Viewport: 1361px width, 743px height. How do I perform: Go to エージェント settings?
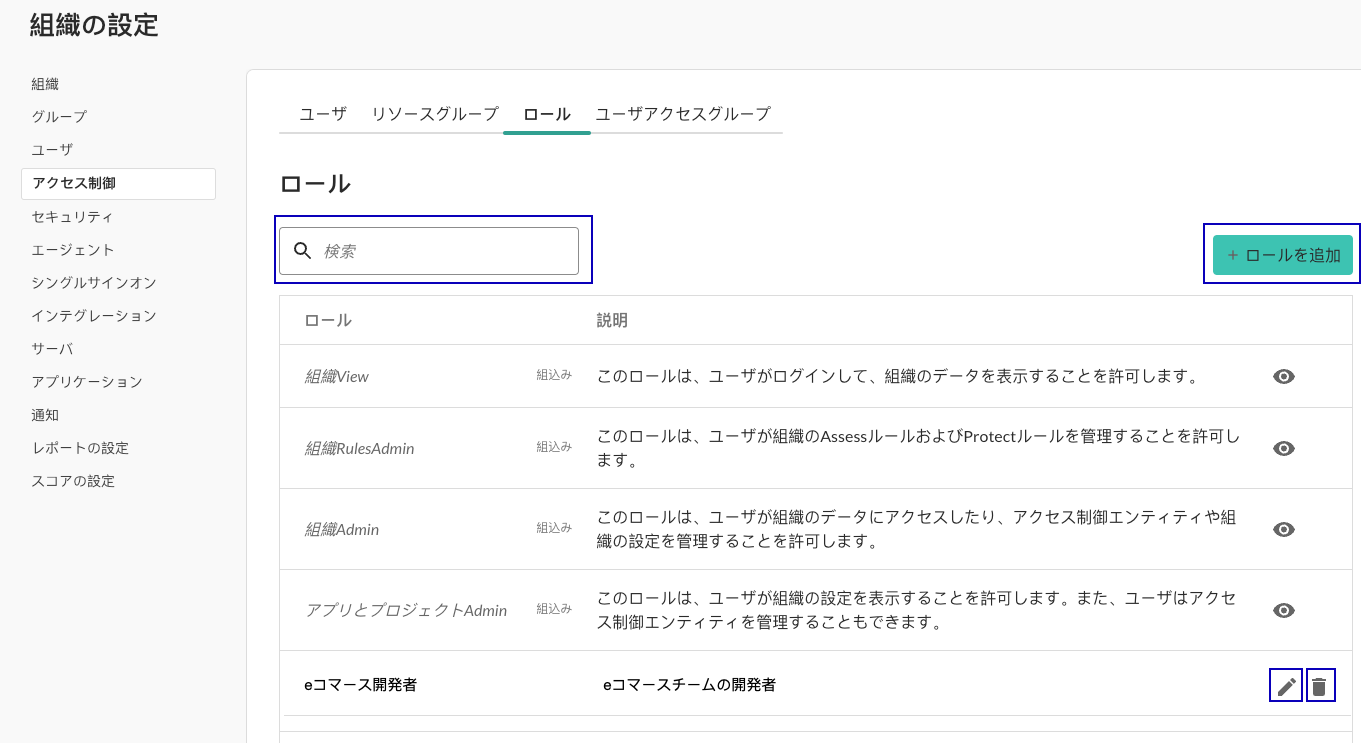pos(73,250)
